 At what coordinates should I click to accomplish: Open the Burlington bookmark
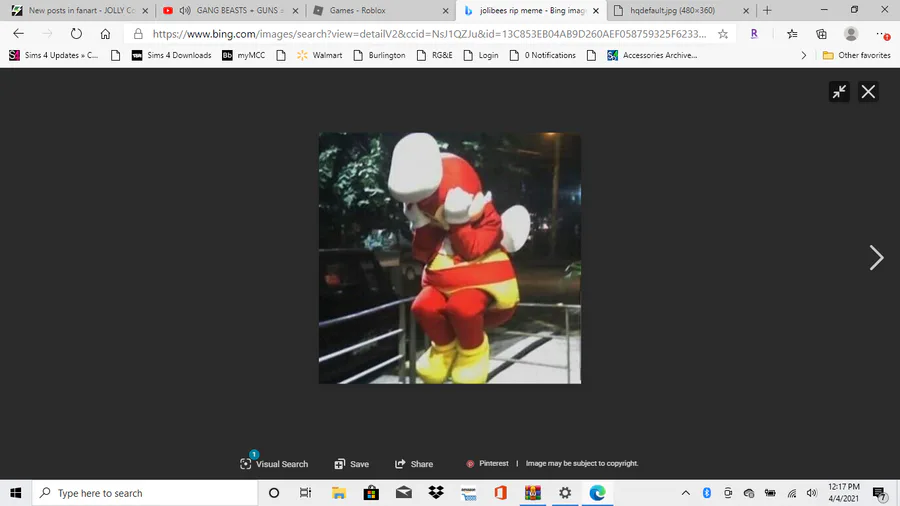379,55
